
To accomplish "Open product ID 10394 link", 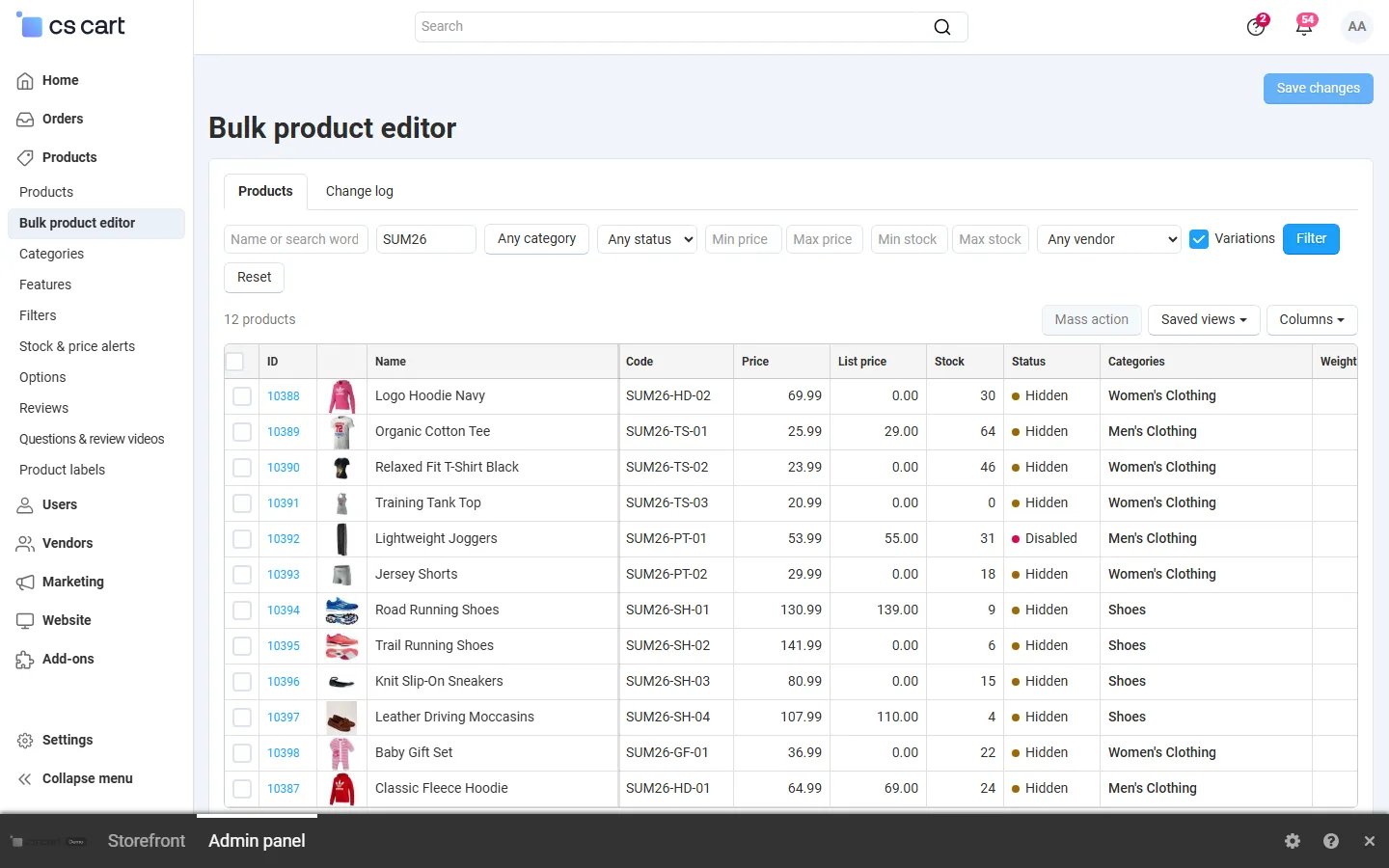I will (x=284, y=610).
